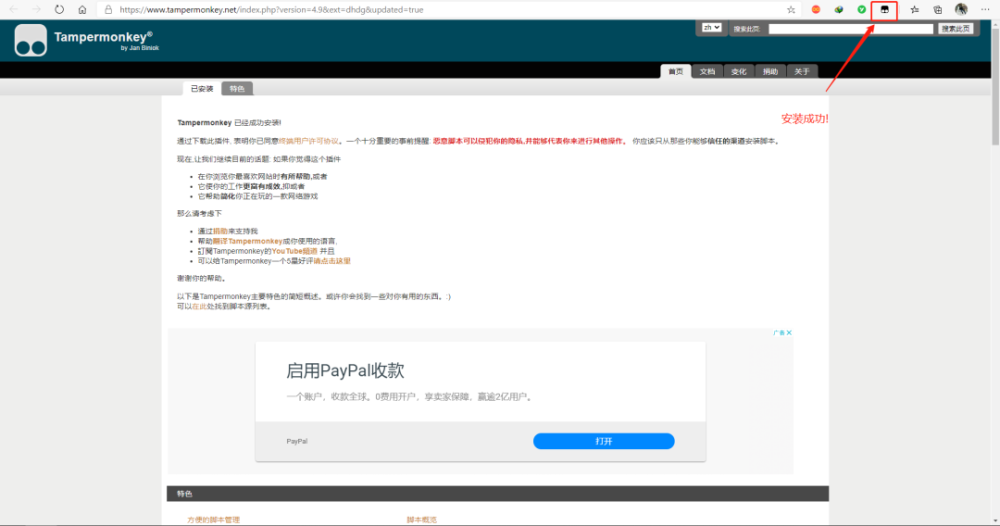Open the red circular extension icon

pyautogui.click(x=816, y=10)
